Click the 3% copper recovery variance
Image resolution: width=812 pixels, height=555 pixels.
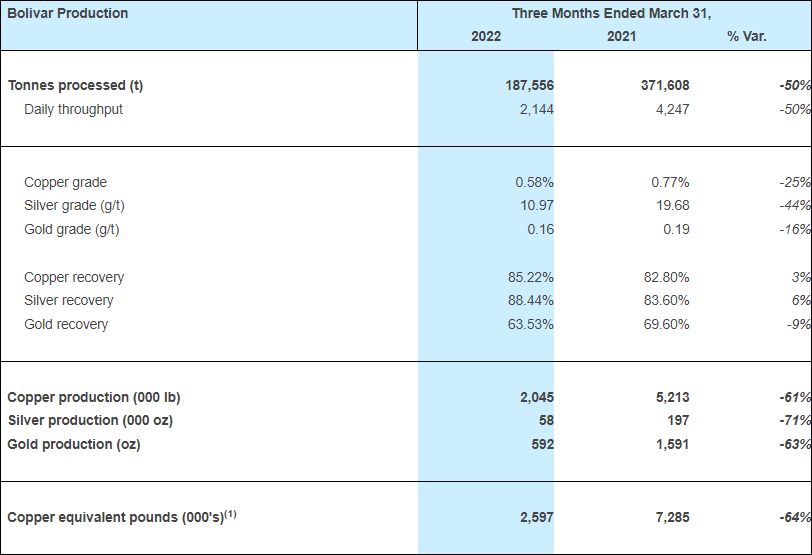[x=801, y=278]
